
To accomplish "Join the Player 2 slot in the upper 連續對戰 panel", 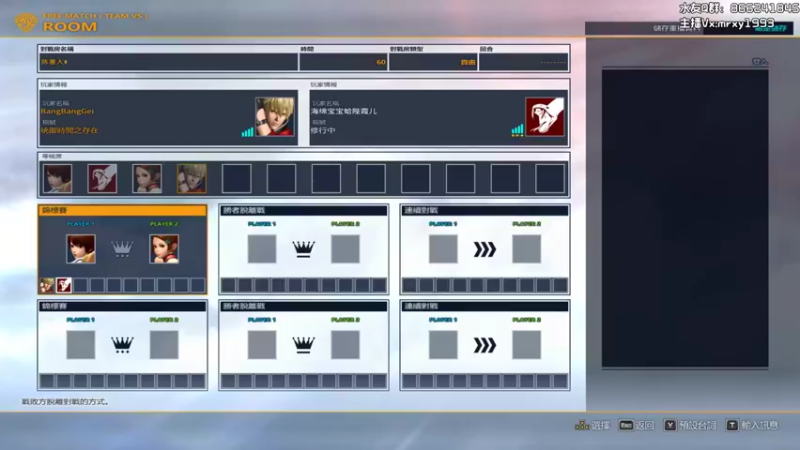I will 527,249.
